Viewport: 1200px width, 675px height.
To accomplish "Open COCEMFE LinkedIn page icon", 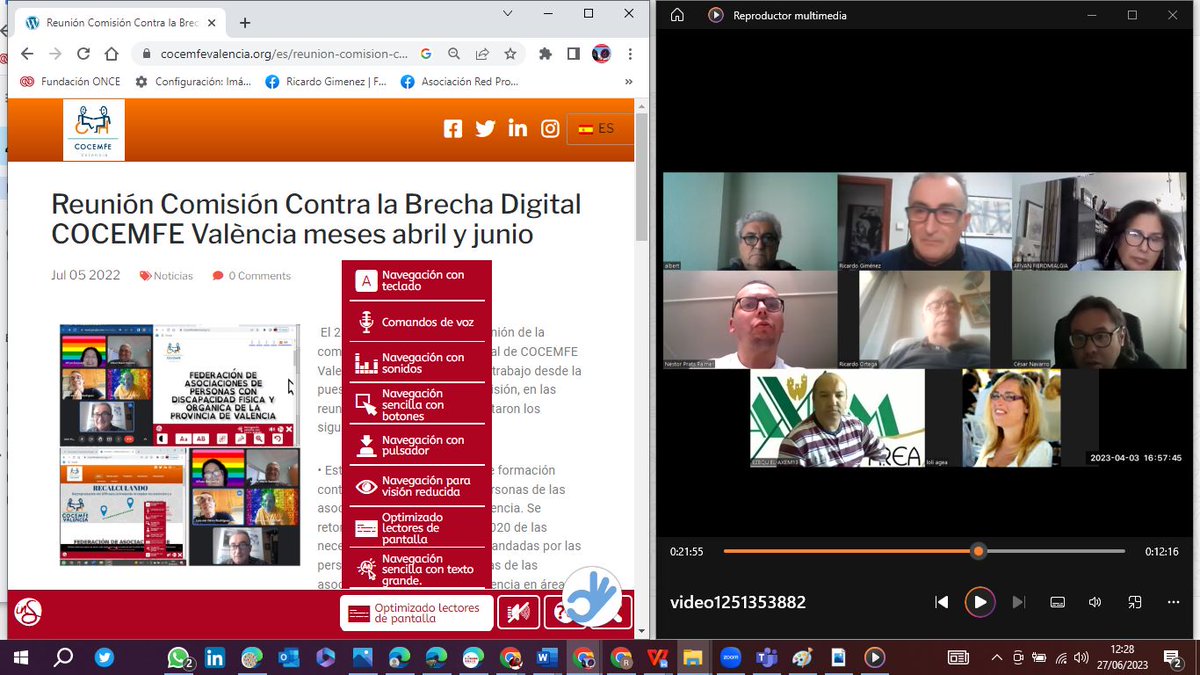I will pyautogui.click(x=518, y=128).
